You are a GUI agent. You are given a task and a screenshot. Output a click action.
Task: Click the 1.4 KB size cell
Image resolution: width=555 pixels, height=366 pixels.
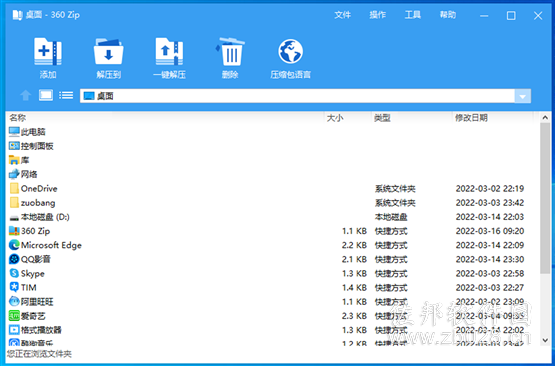(x=354, y=287)
